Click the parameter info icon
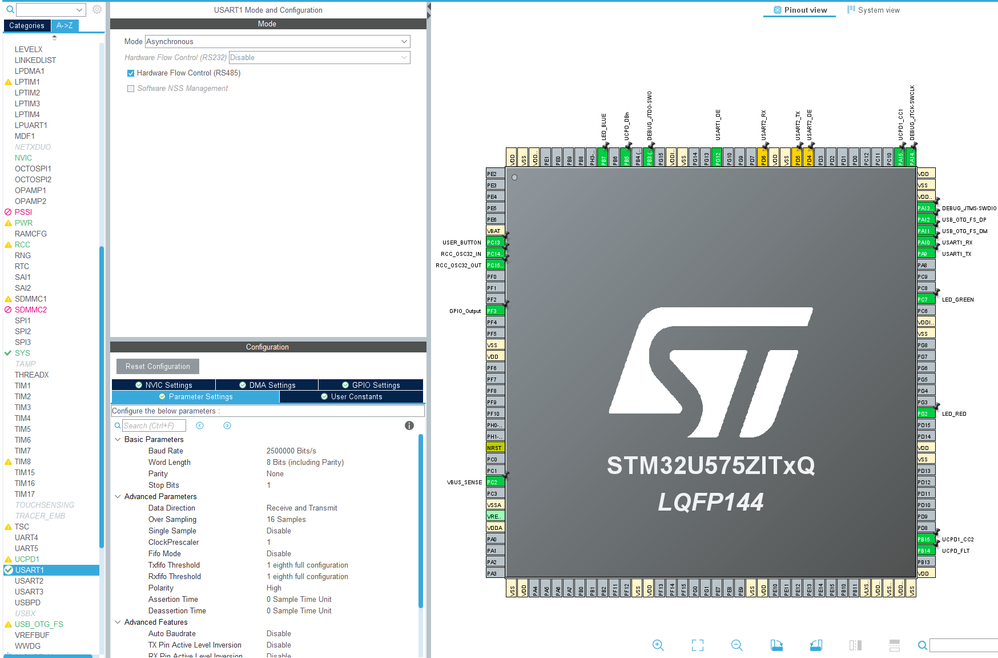This screenshot has width=998, height=658. (409, 426)
